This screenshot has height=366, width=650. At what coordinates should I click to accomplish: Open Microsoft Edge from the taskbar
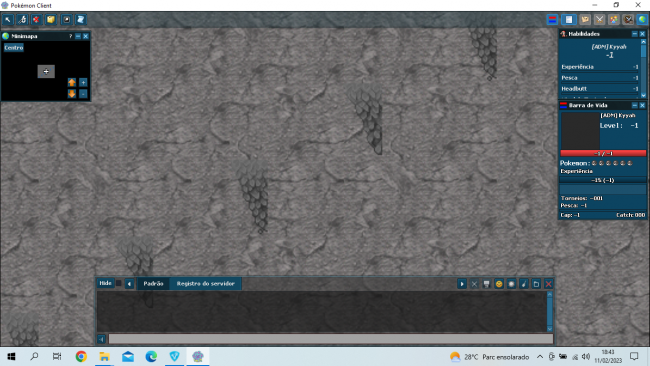pos(151,356)
